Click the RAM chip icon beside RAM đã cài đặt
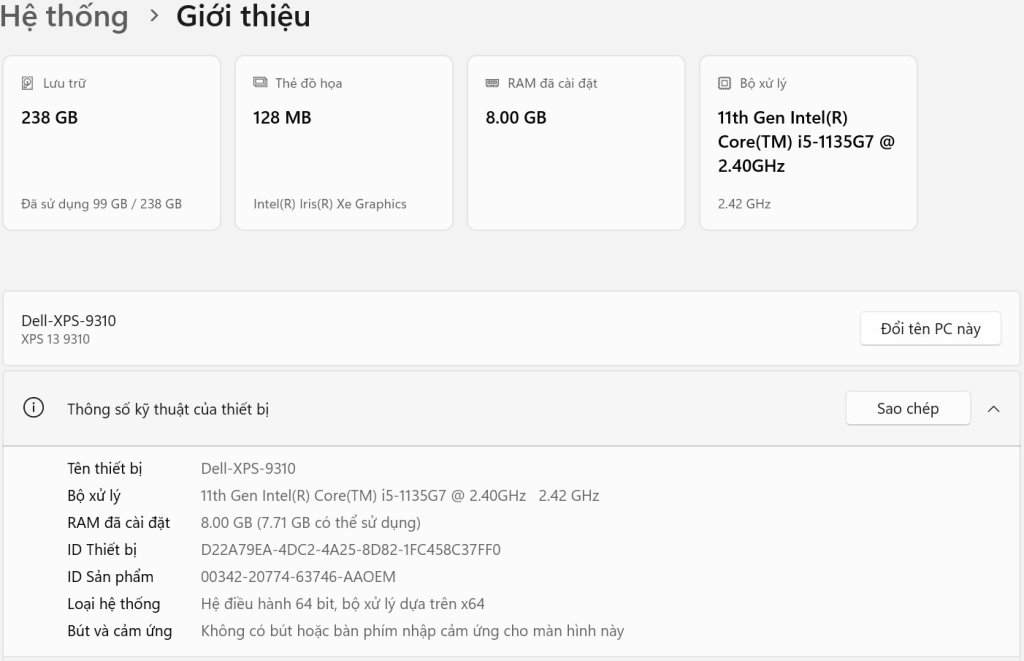The width and height of the screenshot is (1024, 661). pyautogui.click(x=492, y=83)
